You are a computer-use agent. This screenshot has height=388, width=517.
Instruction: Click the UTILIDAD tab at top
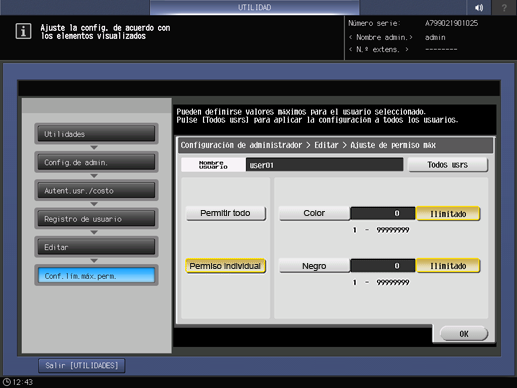(x=255, y=7)
